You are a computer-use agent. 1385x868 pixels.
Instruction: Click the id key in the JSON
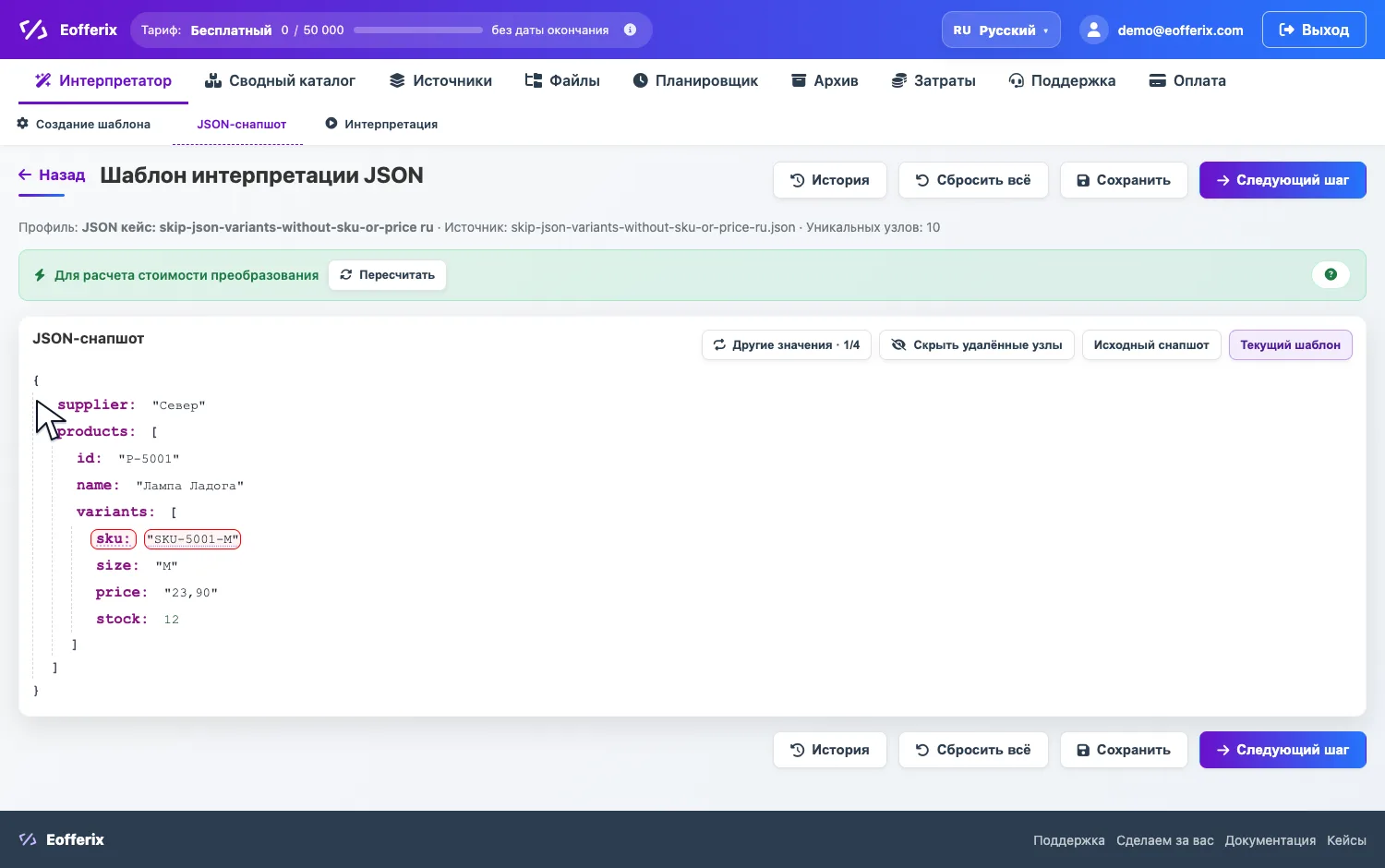coord(89,458)
